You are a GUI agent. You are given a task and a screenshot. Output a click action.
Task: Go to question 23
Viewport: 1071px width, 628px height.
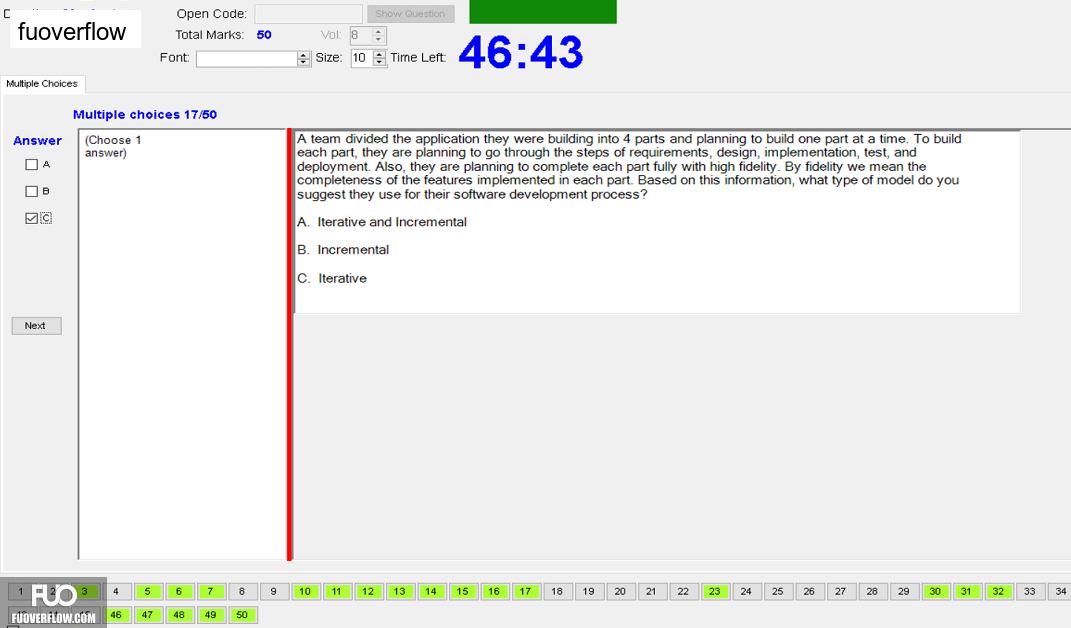point(714,591)
